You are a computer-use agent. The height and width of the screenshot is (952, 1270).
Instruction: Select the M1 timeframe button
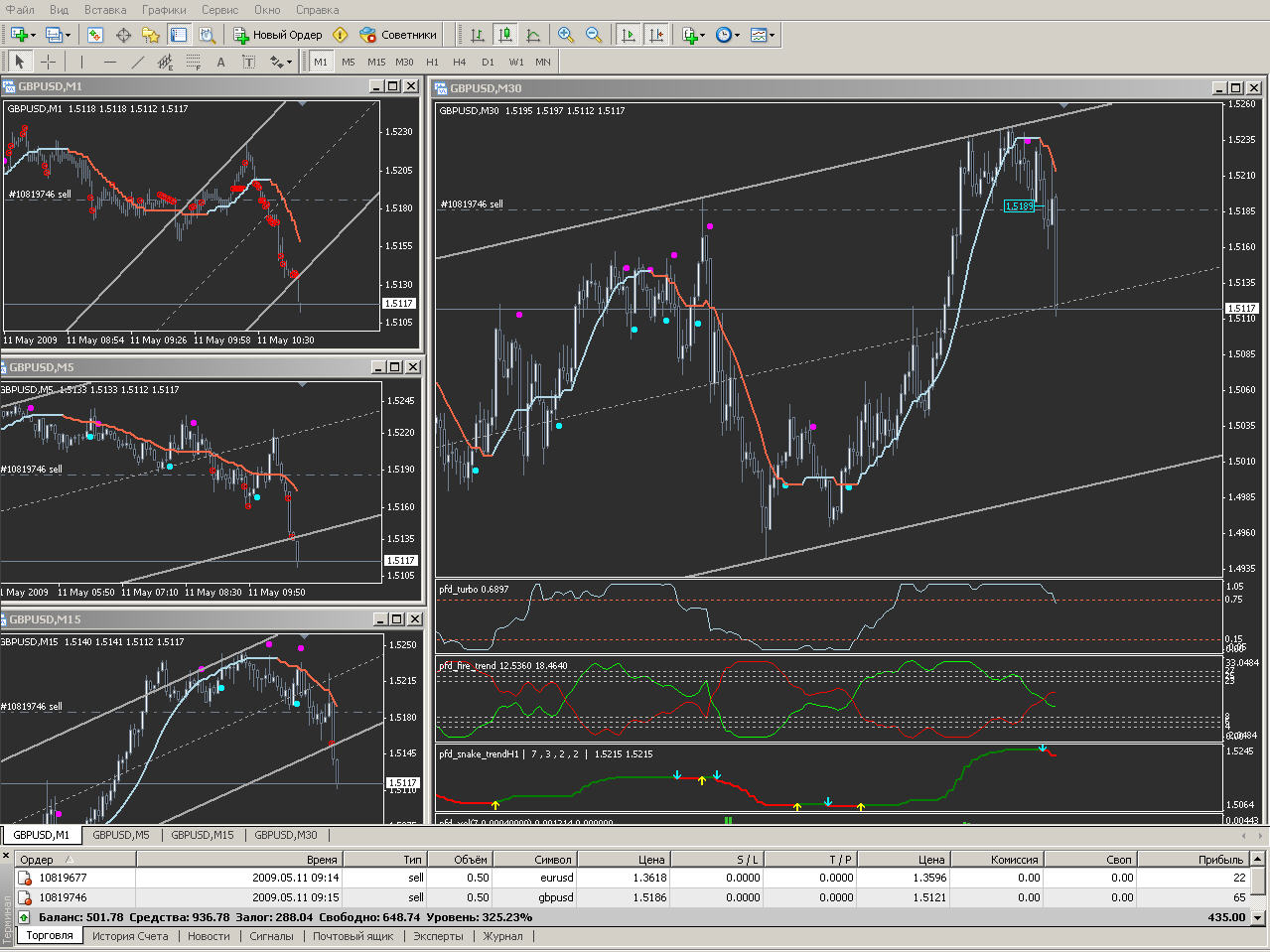click(321, 62)
